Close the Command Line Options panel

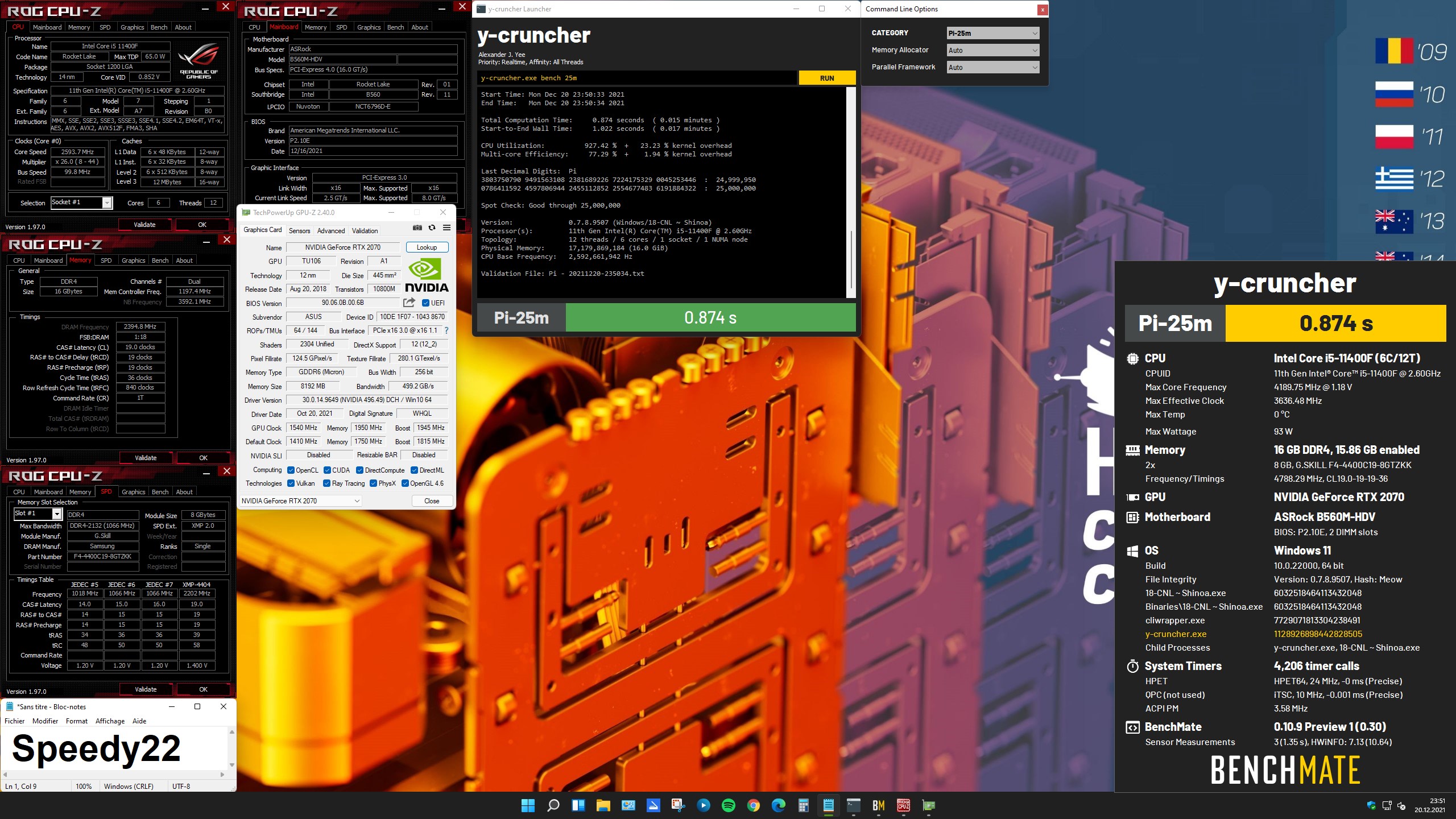click(x=1042, y=10)
